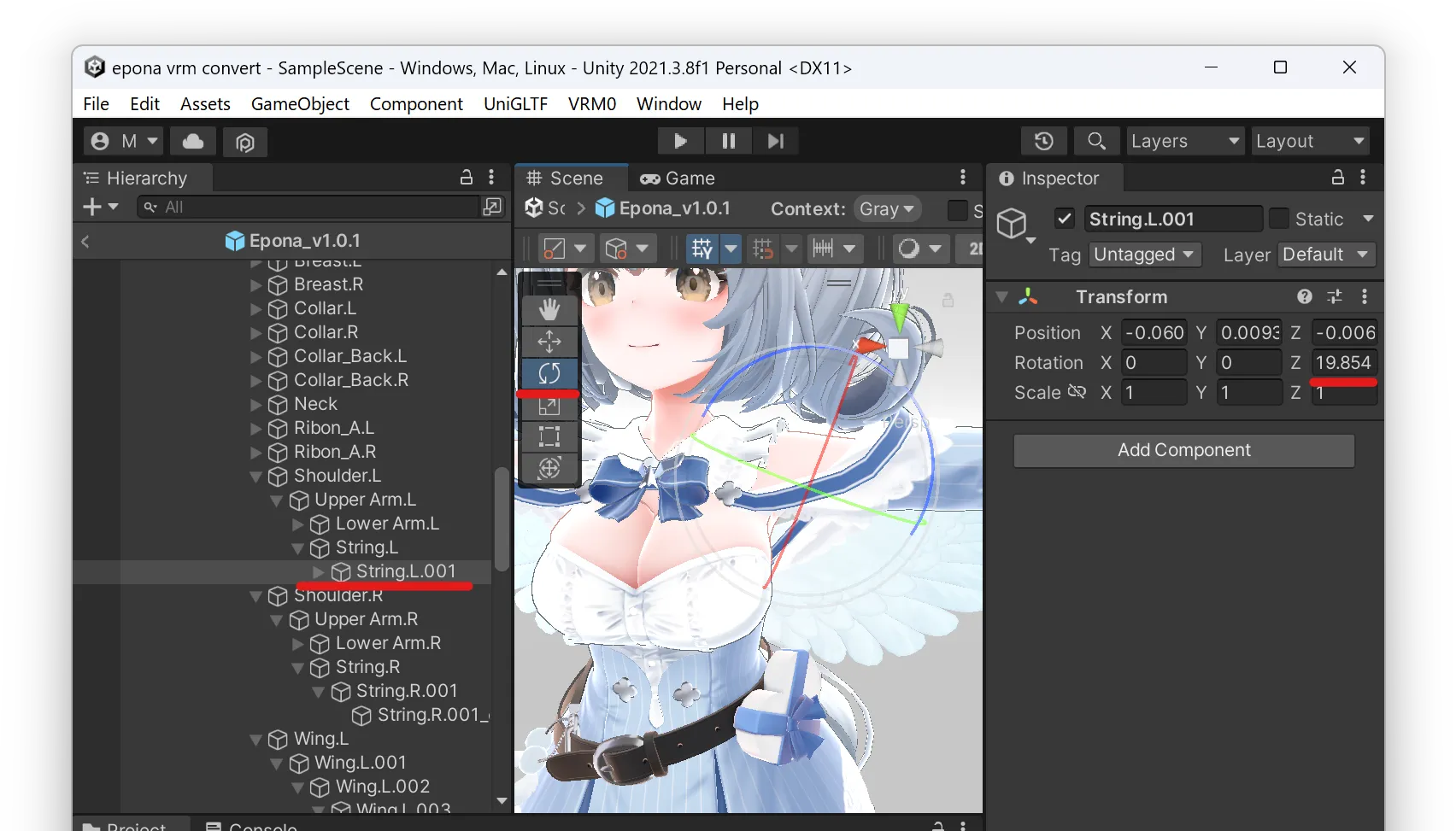Select Neck in the Hierarchy
The image size is (1456, 831).
tap(315, 404)
